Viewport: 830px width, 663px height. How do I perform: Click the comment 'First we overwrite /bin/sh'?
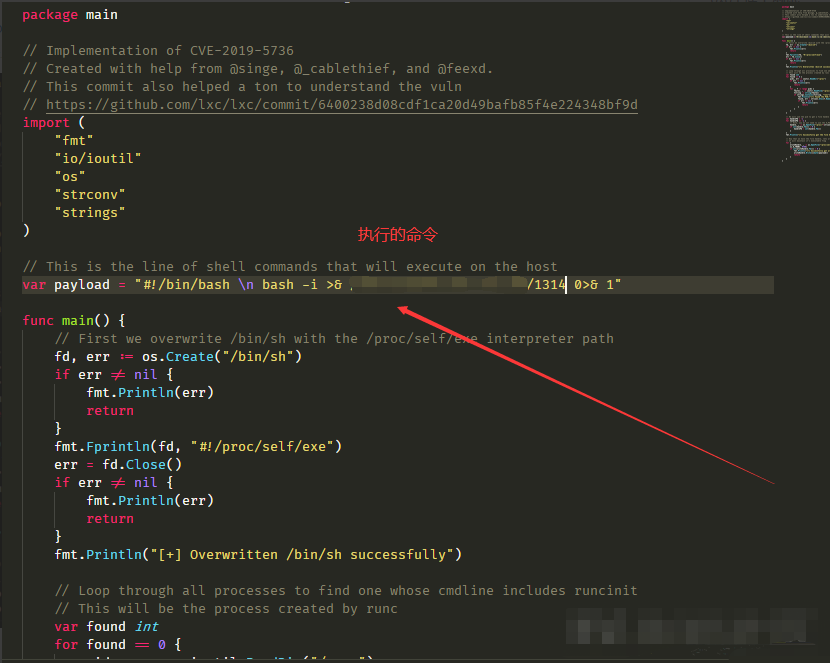(334, 339)
